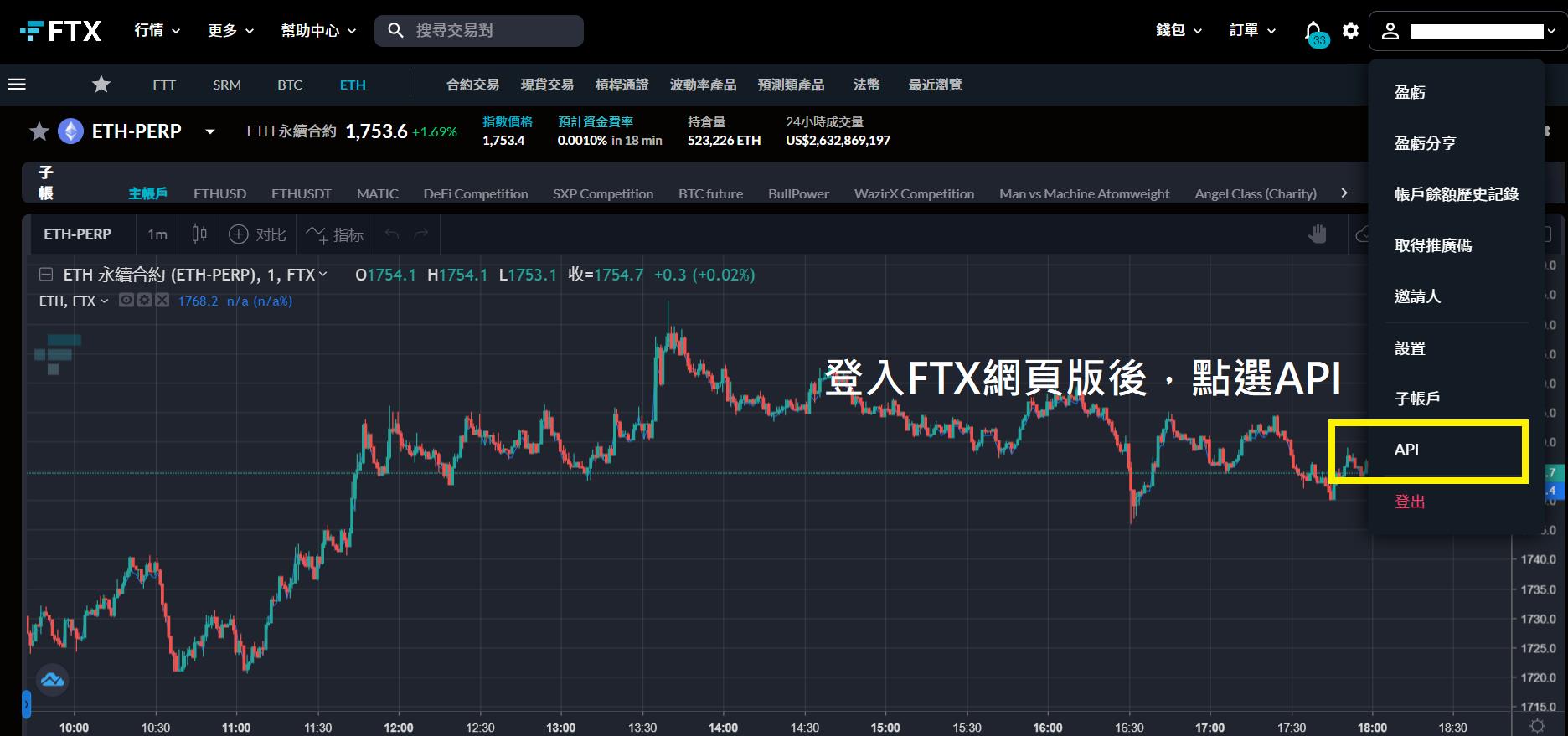Image resolution: width=1568 pixels, height=736 pixels.
Task: Change the candlestick chart style
Action: pyautogui.click(x=199, y=234)
